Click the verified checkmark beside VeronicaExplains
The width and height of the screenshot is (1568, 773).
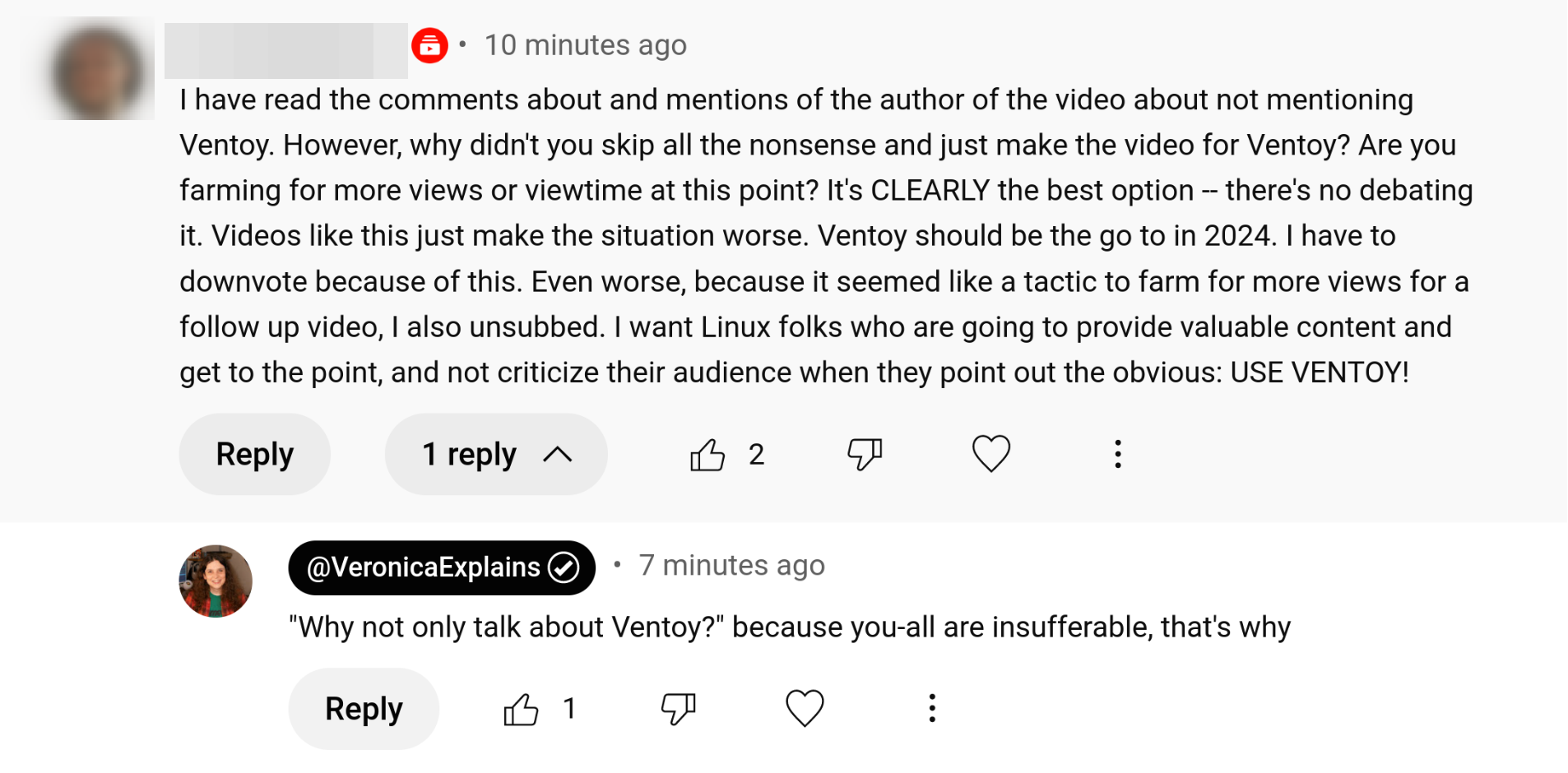tap(564, 567)
